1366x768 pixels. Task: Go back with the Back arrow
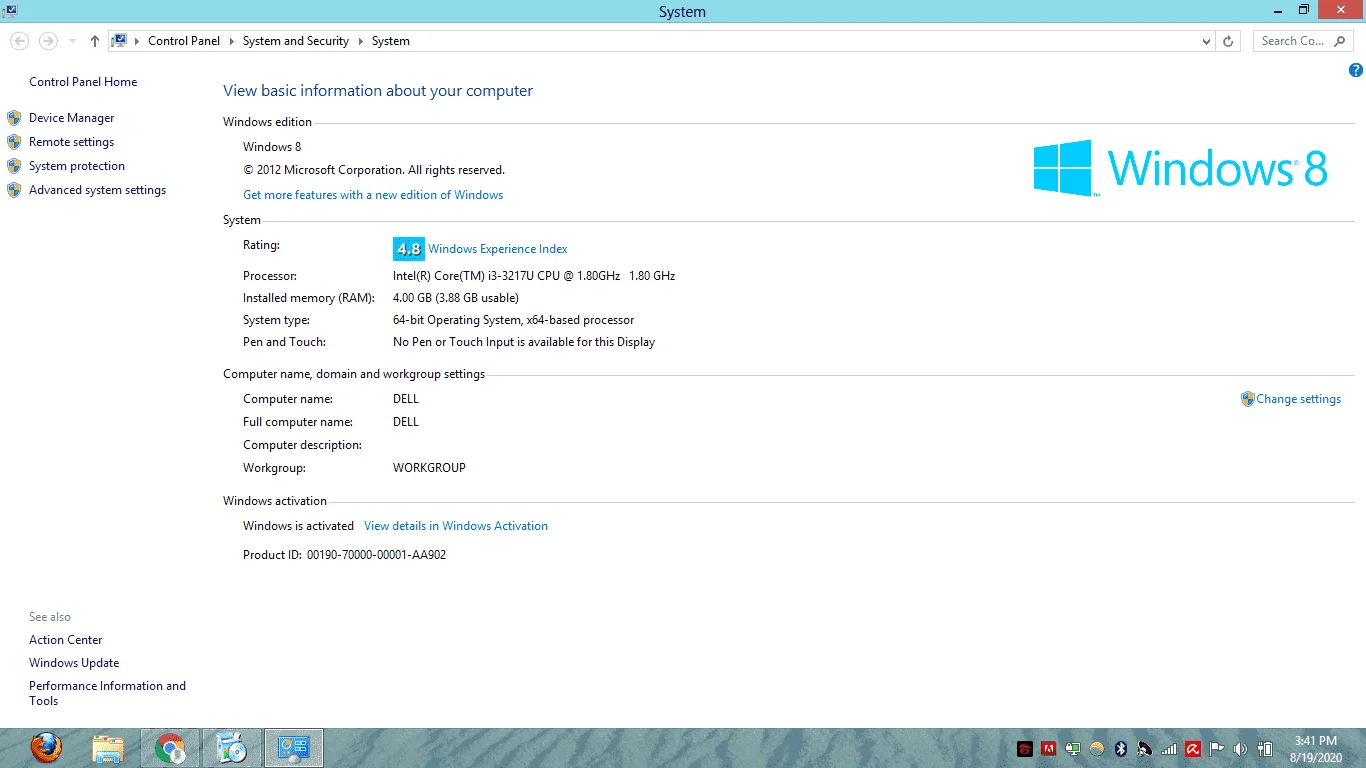point(20,41)
